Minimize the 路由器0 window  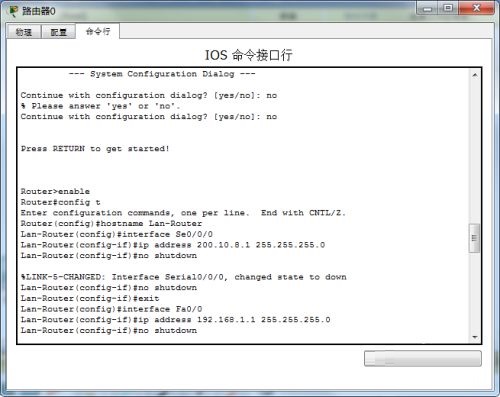(427, 8)
